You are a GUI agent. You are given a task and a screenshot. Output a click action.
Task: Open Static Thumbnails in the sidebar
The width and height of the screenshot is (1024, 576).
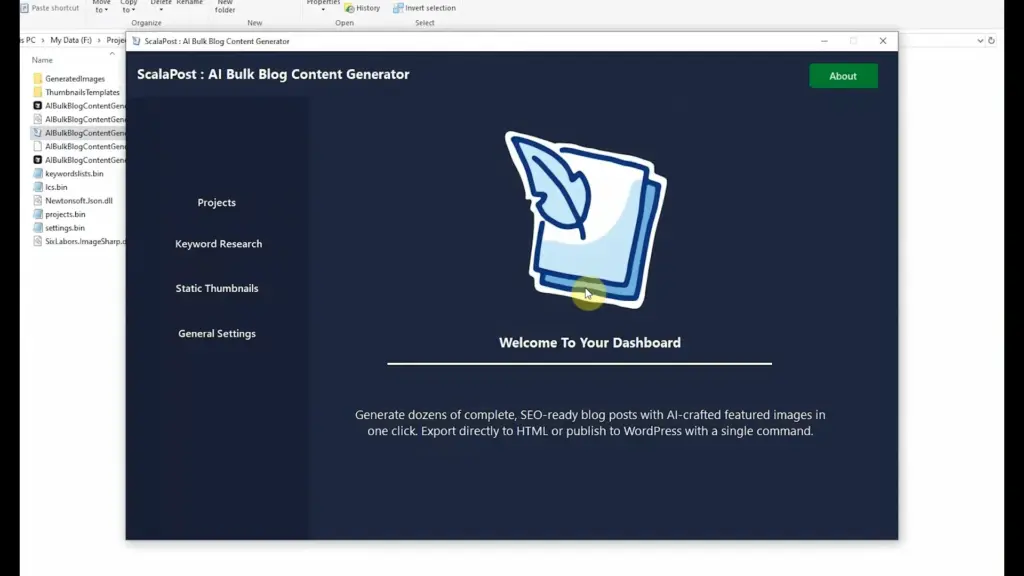coord(218,288)
